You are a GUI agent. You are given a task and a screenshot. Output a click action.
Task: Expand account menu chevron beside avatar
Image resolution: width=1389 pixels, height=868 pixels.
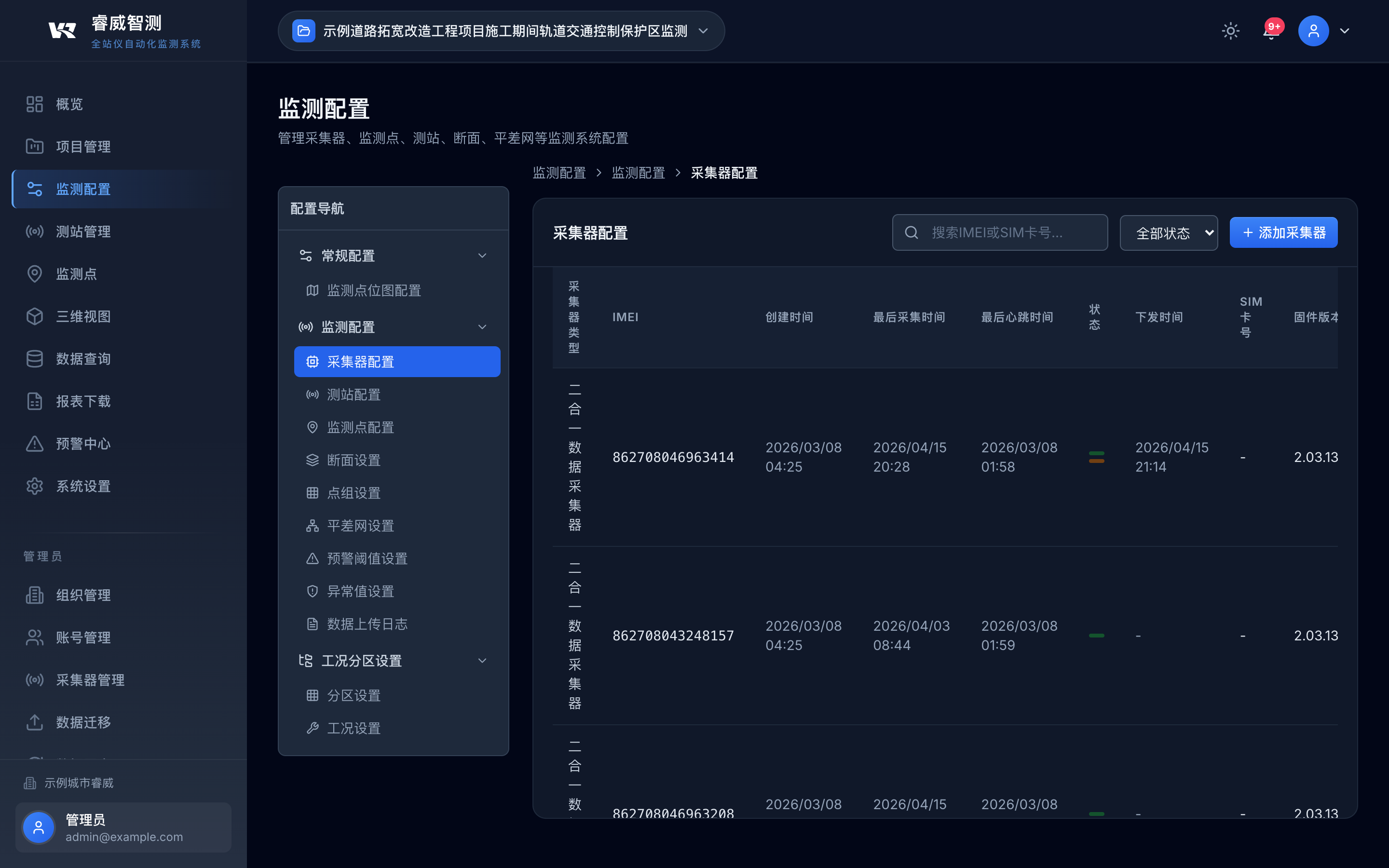point(1344,31)
